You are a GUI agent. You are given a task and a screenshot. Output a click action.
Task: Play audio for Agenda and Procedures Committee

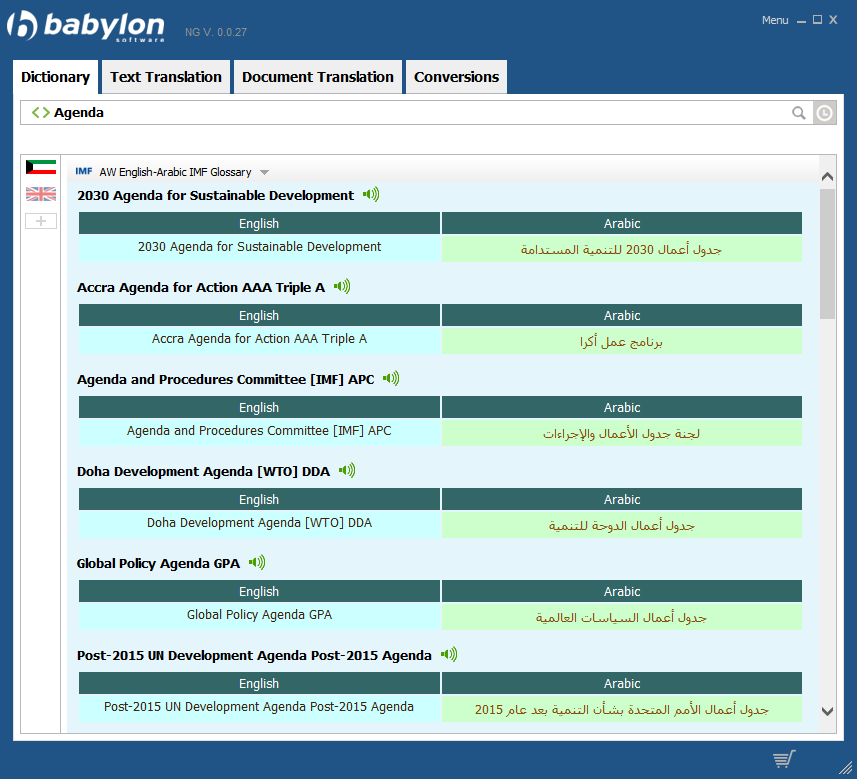coord(391,379)
